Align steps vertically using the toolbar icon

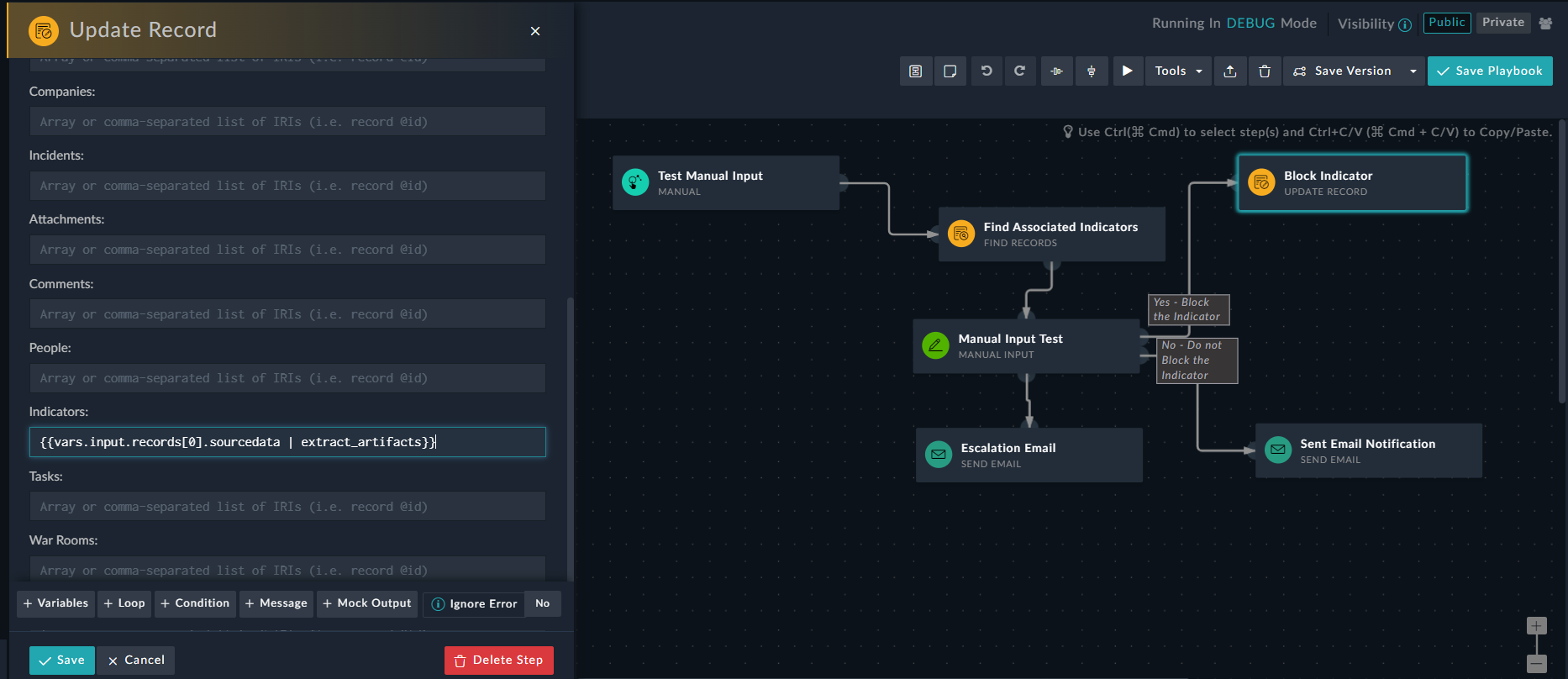1092,71
